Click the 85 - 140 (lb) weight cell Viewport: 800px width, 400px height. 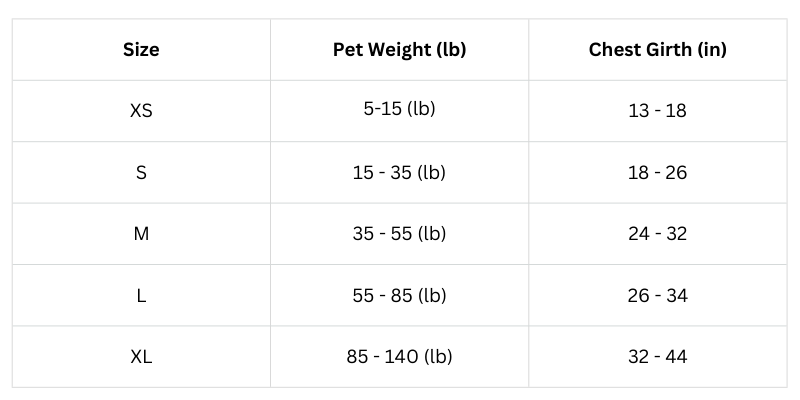pos(399,357)
